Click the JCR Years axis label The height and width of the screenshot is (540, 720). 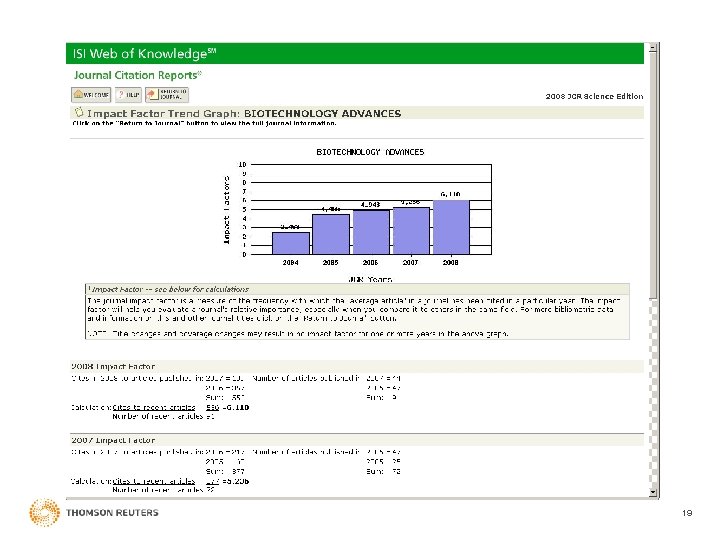[x=370, y=279]
